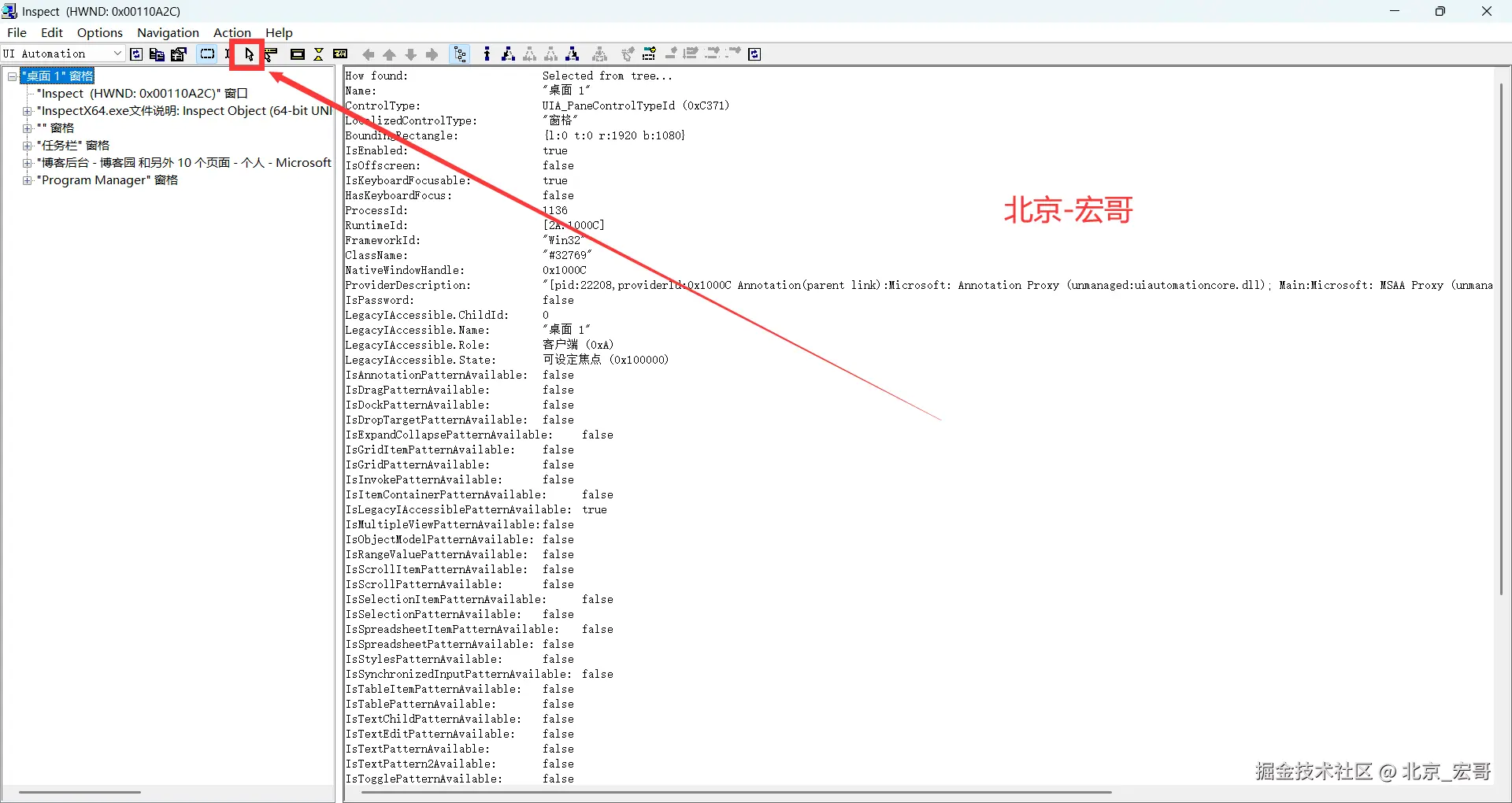Open the Options menu
The height and width of the screenshot is (803, 1512).
coord(100,32)
